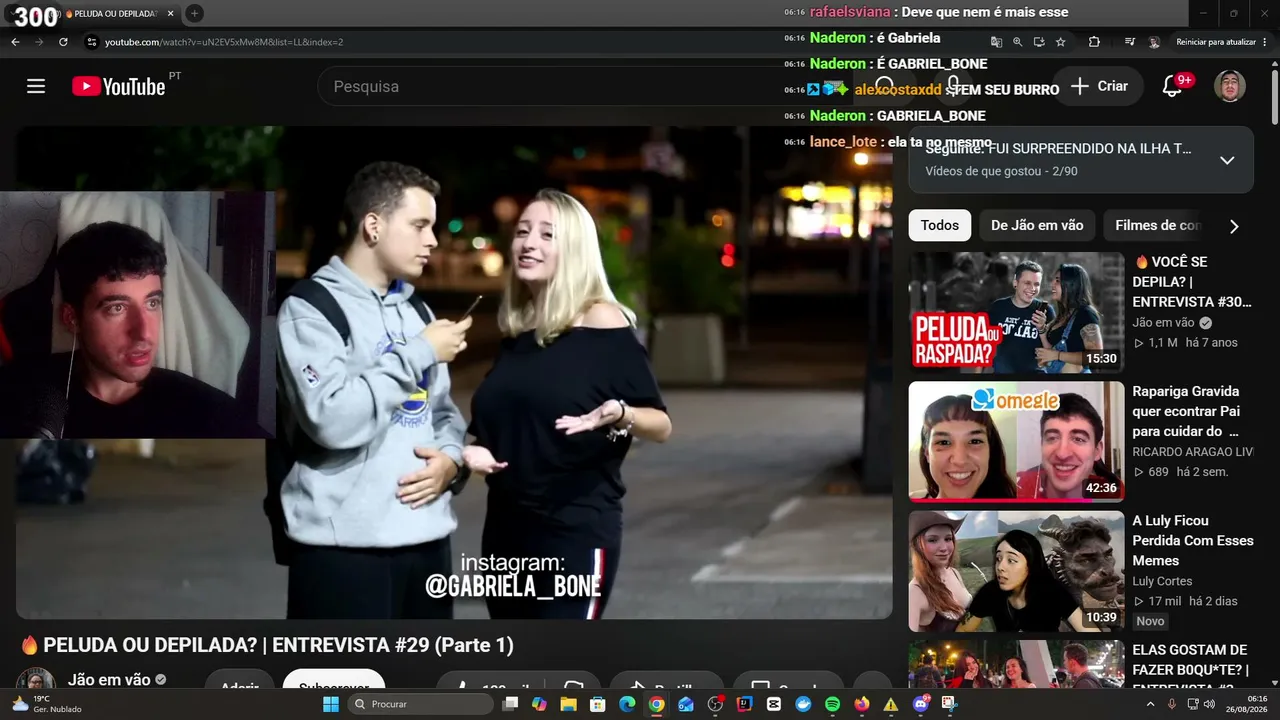Close the PELUDA OU DEPILADA tab
1280x720 pixels.
[x=171, y=14]
